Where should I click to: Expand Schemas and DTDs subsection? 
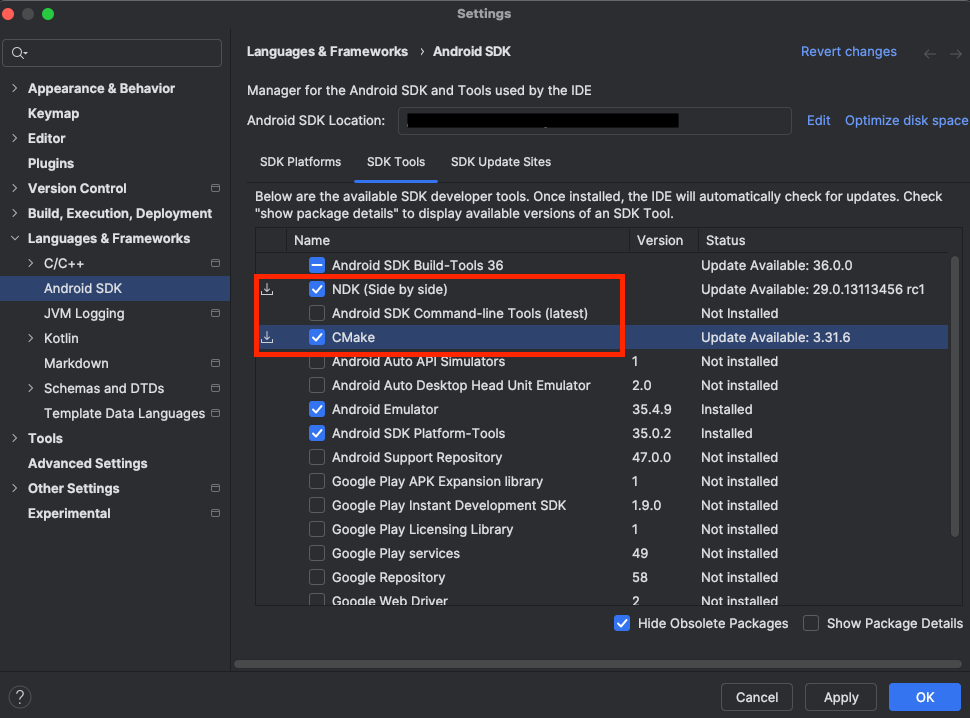click(31, 388)
